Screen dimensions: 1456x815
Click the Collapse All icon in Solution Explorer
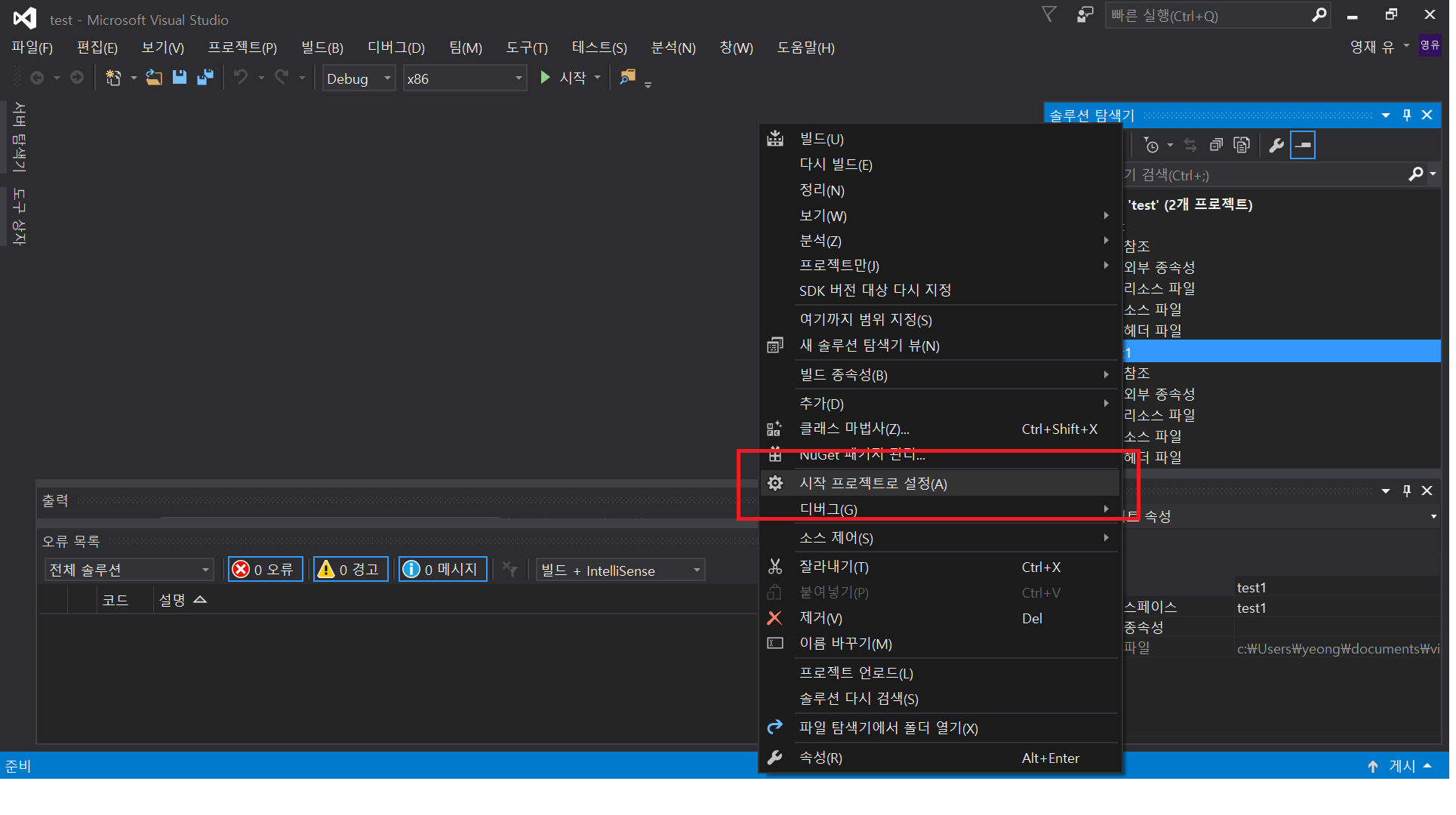point(1216,145)
